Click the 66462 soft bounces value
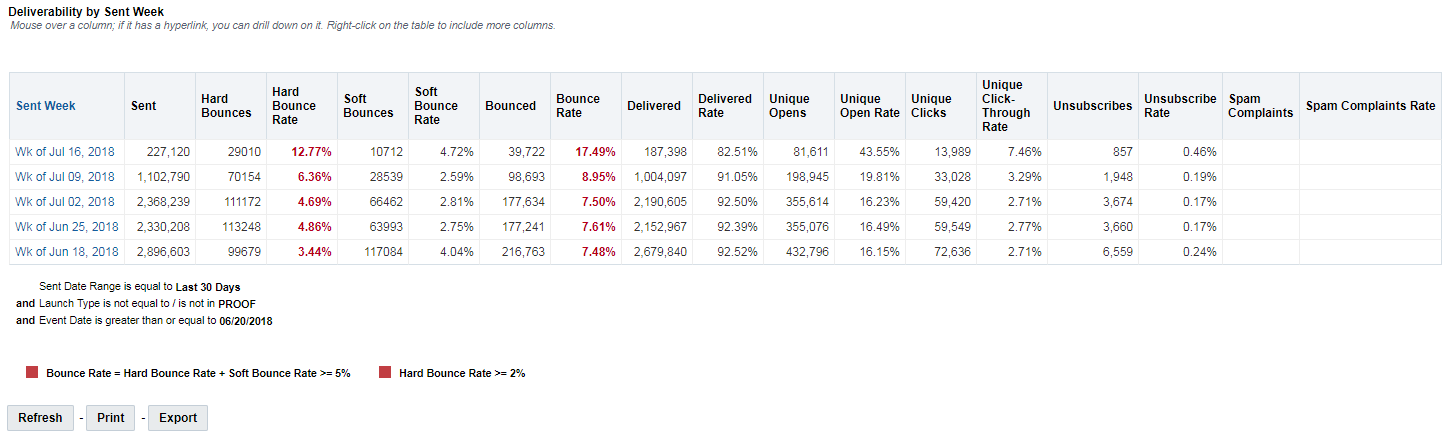This screenshot has height=437, width=1449. tap(386, 202)
